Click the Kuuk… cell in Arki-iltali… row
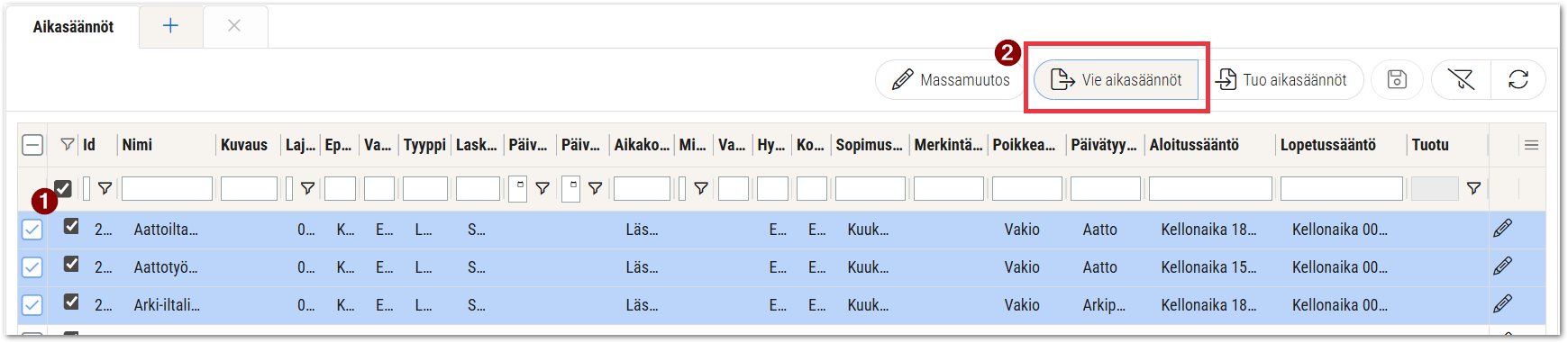 pos(868,305)
